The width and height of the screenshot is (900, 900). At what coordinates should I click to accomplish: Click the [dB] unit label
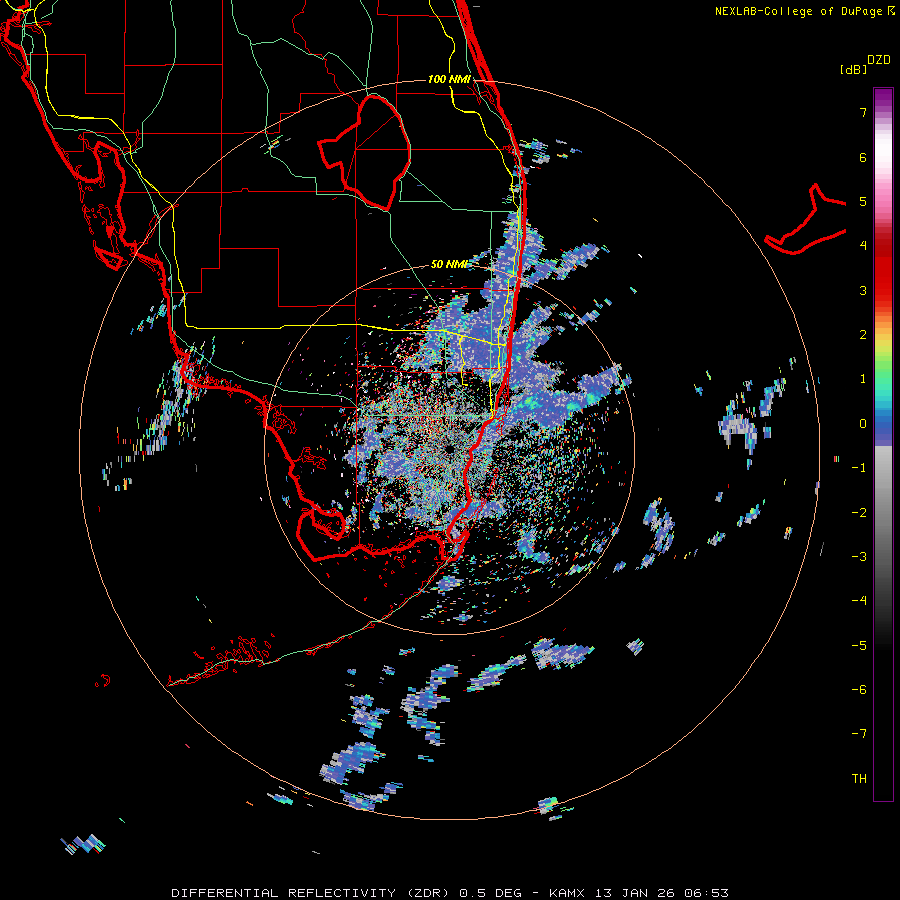853,69
